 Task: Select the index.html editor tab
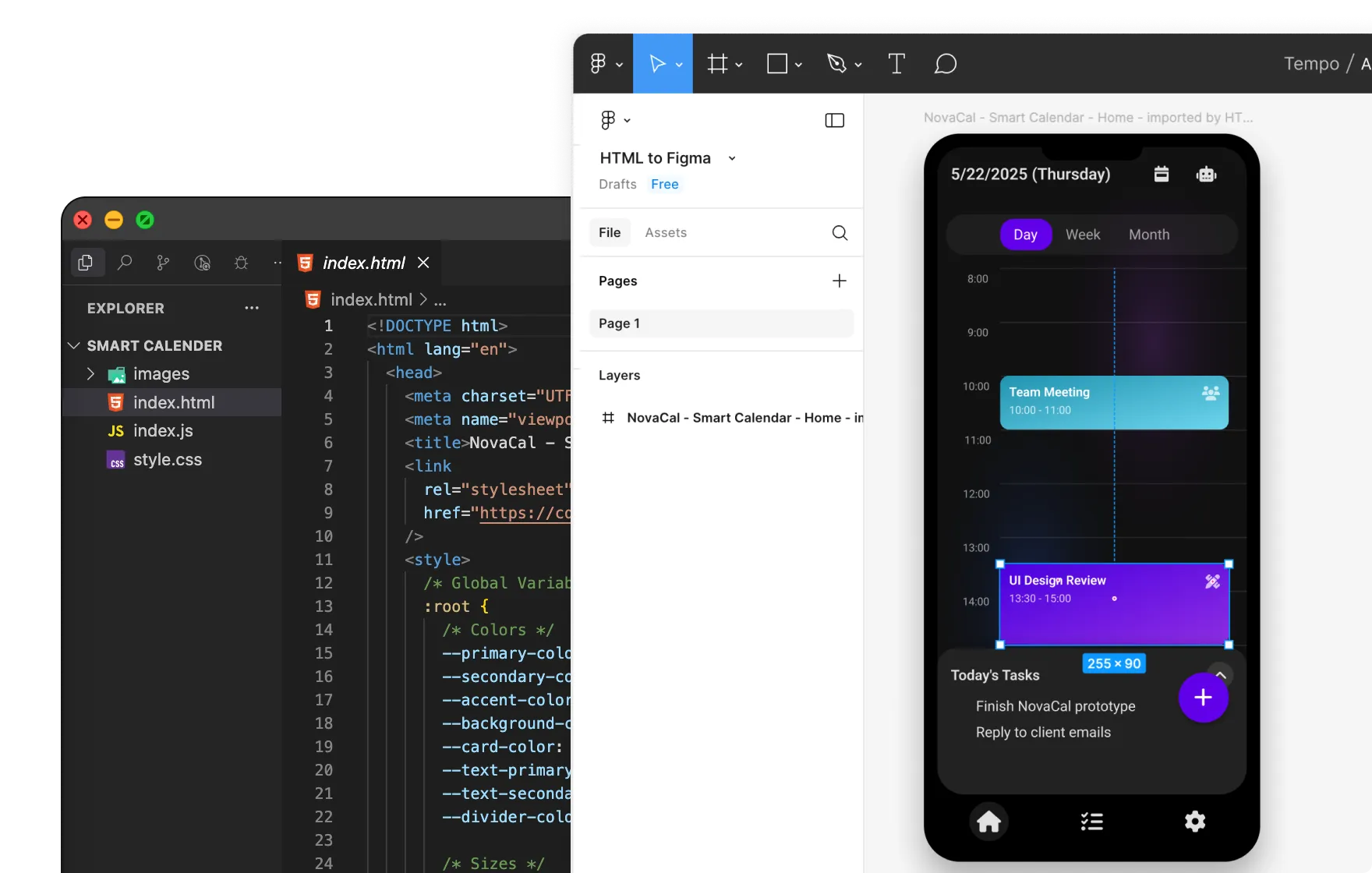tap(363, 263)
